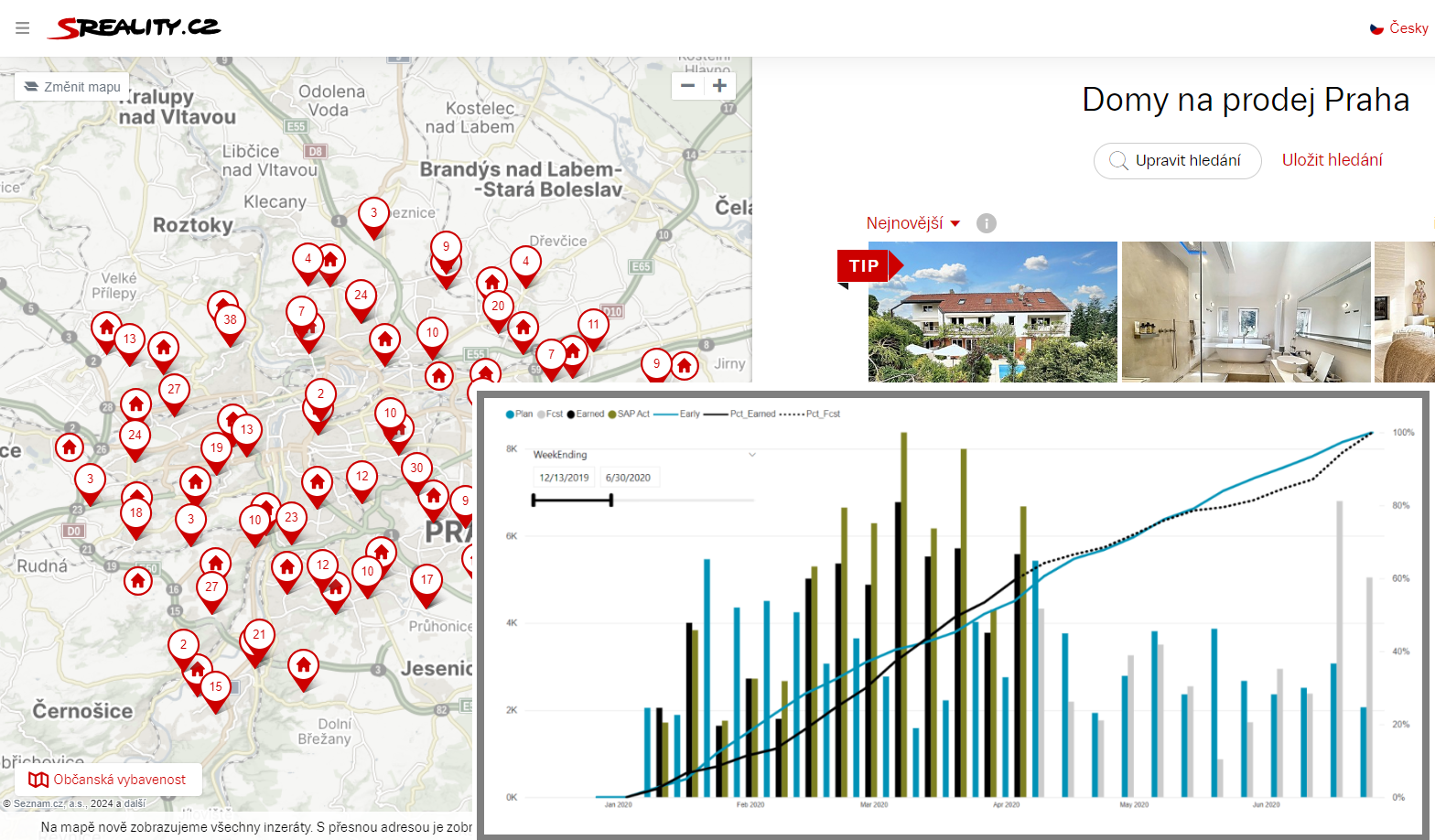Toggle Občanská vybavenost map layer
The width and height of the screenshot is (1435, 840).
[x=109, y=780]
